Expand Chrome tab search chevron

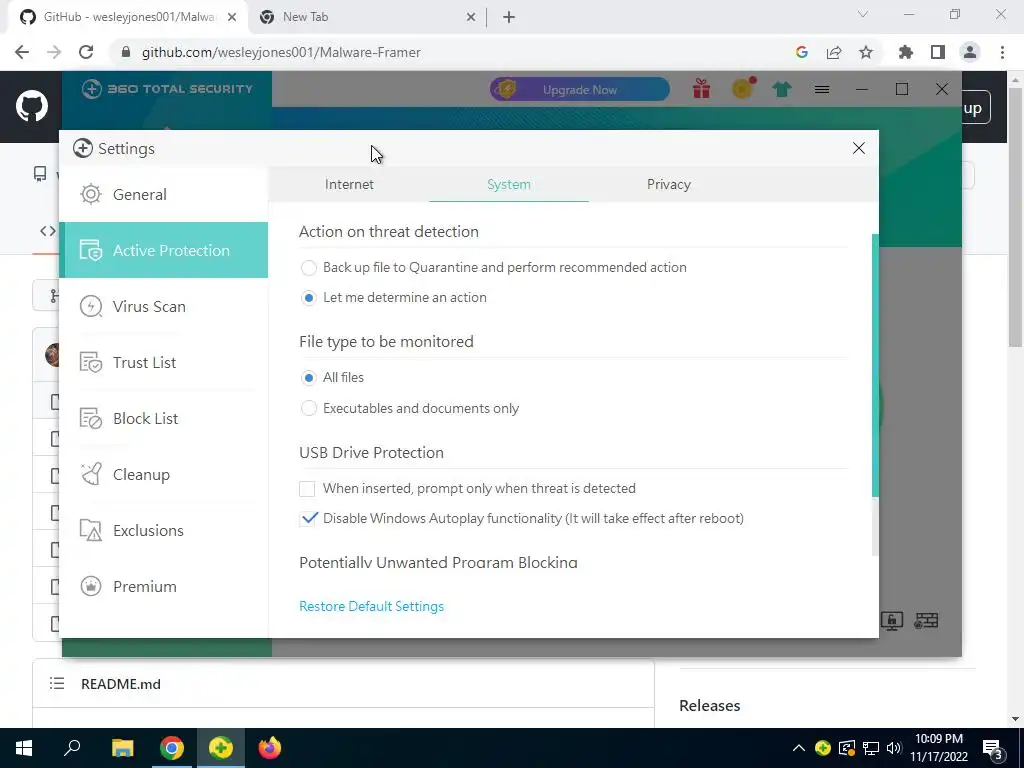coord(863,14)
